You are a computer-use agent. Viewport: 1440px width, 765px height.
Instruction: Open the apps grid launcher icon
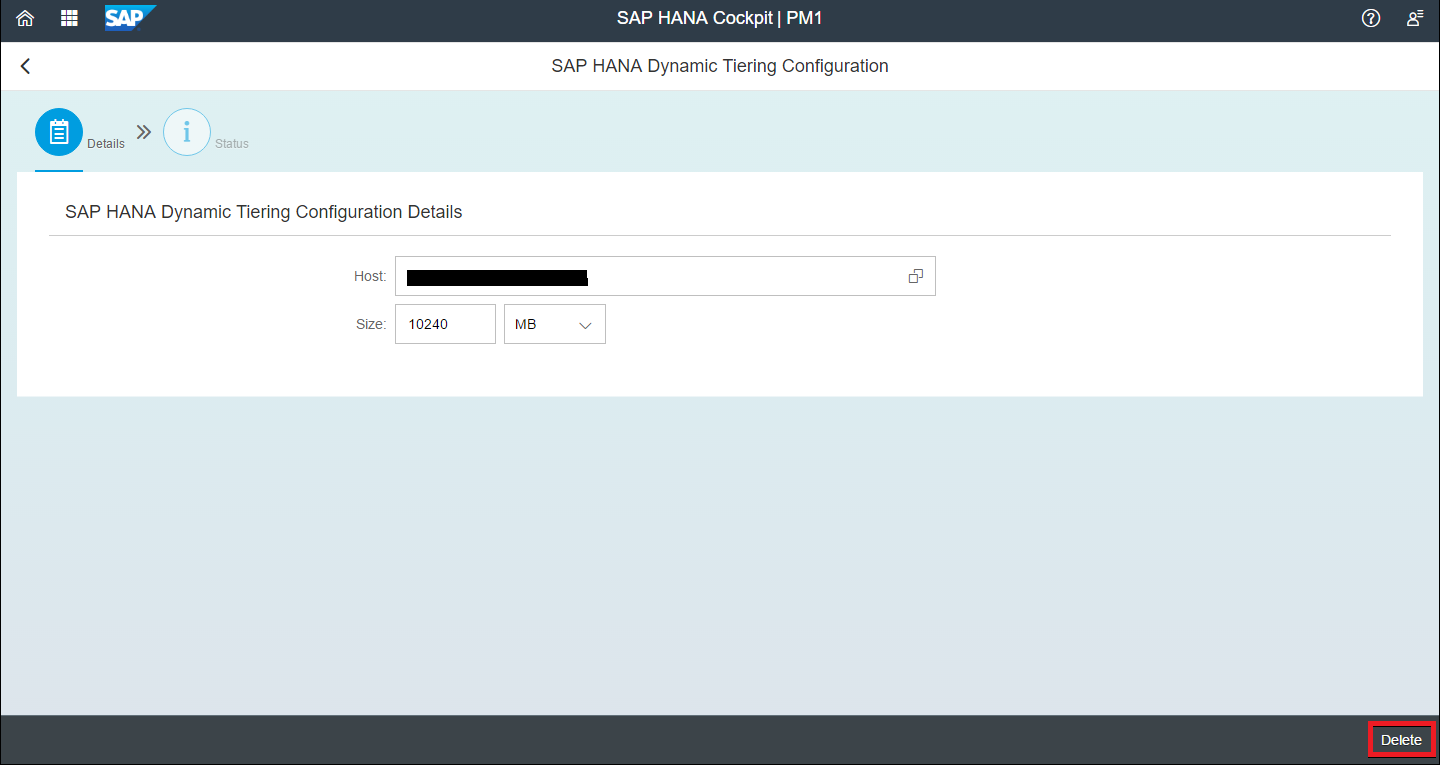(x=69, y=18)
